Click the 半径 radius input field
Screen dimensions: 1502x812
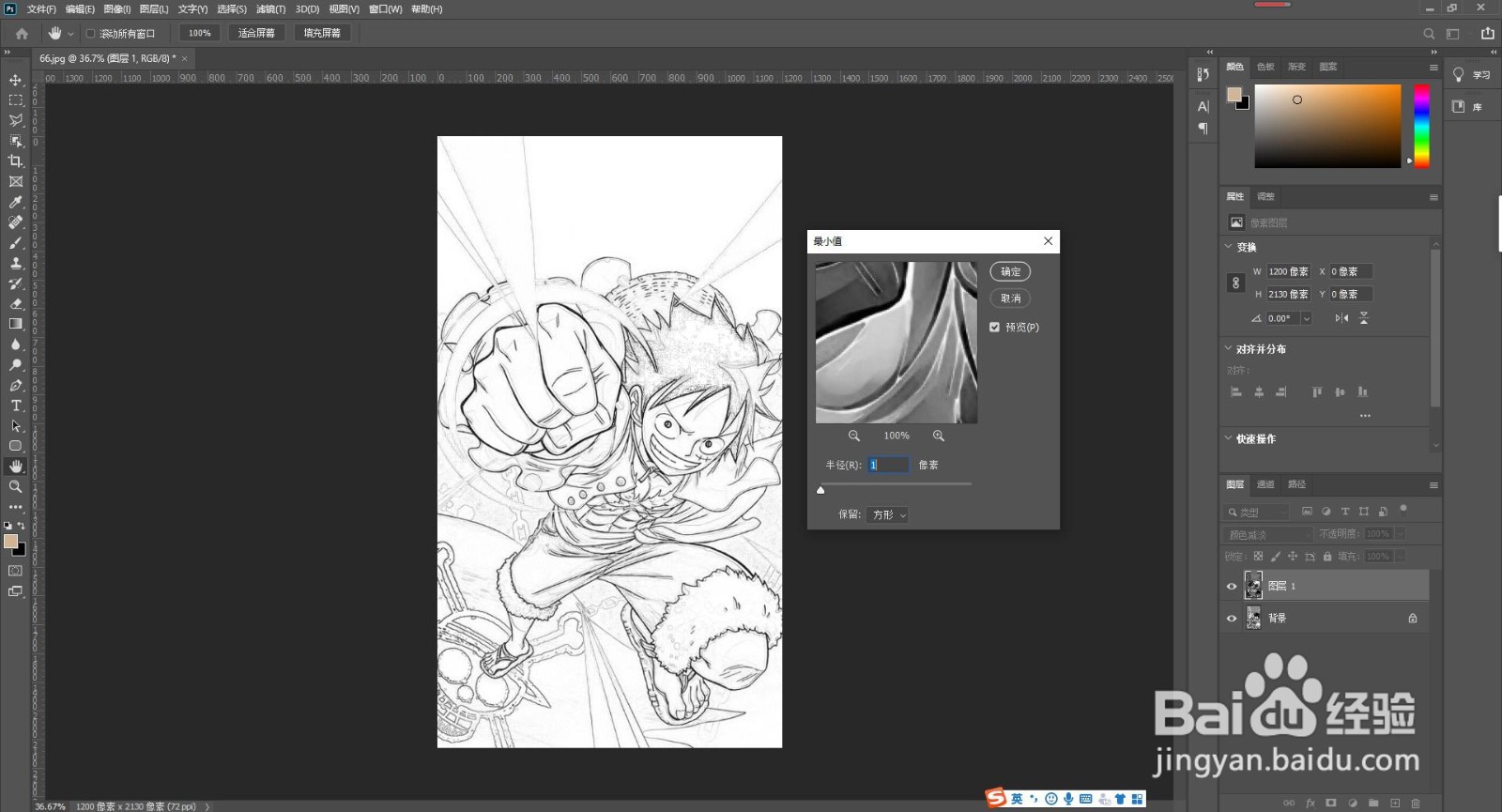coord(888,465)
